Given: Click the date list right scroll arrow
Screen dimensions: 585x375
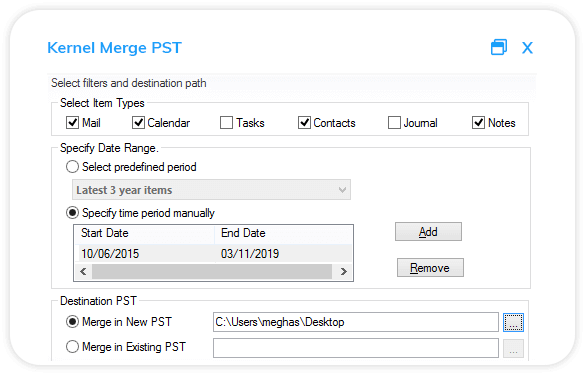Looking at the screenshot, I should coord(343,271).
